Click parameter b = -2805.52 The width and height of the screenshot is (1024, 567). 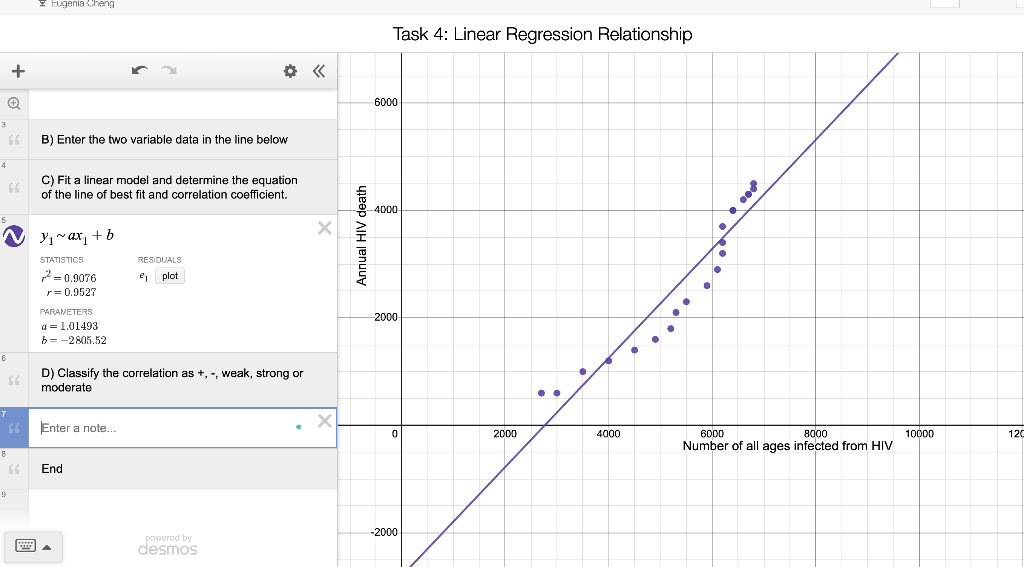coord(73,340)
